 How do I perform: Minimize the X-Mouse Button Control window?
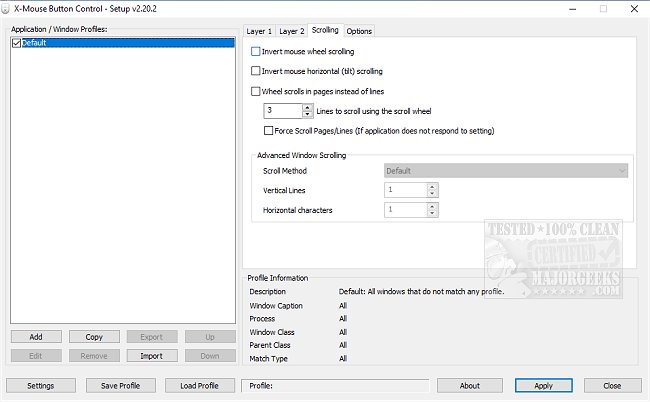pyautogui.click(x=572, y=9)
